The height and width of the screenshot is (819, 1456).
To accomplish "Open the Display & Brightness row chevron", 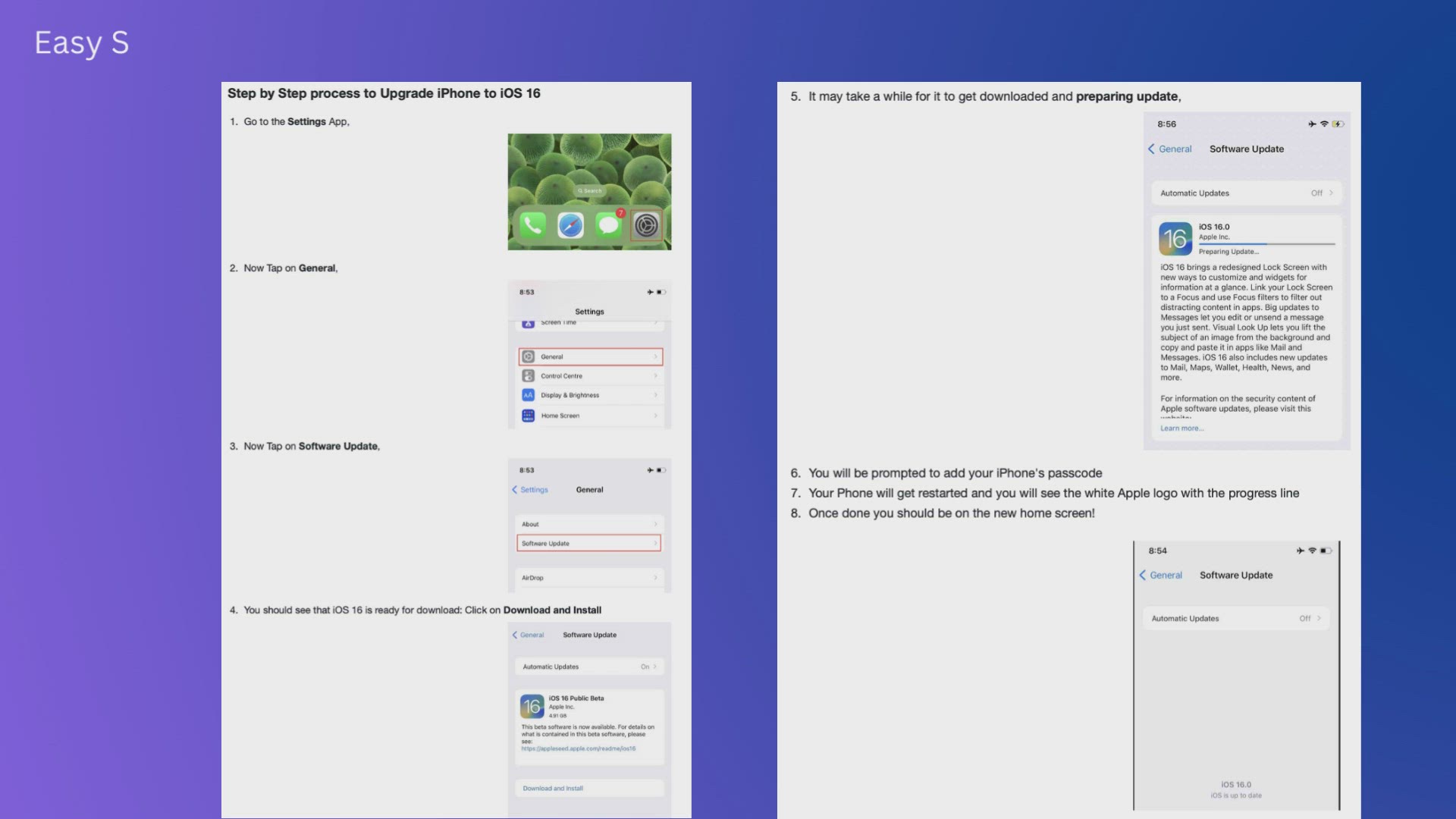I will click(656, 395).
